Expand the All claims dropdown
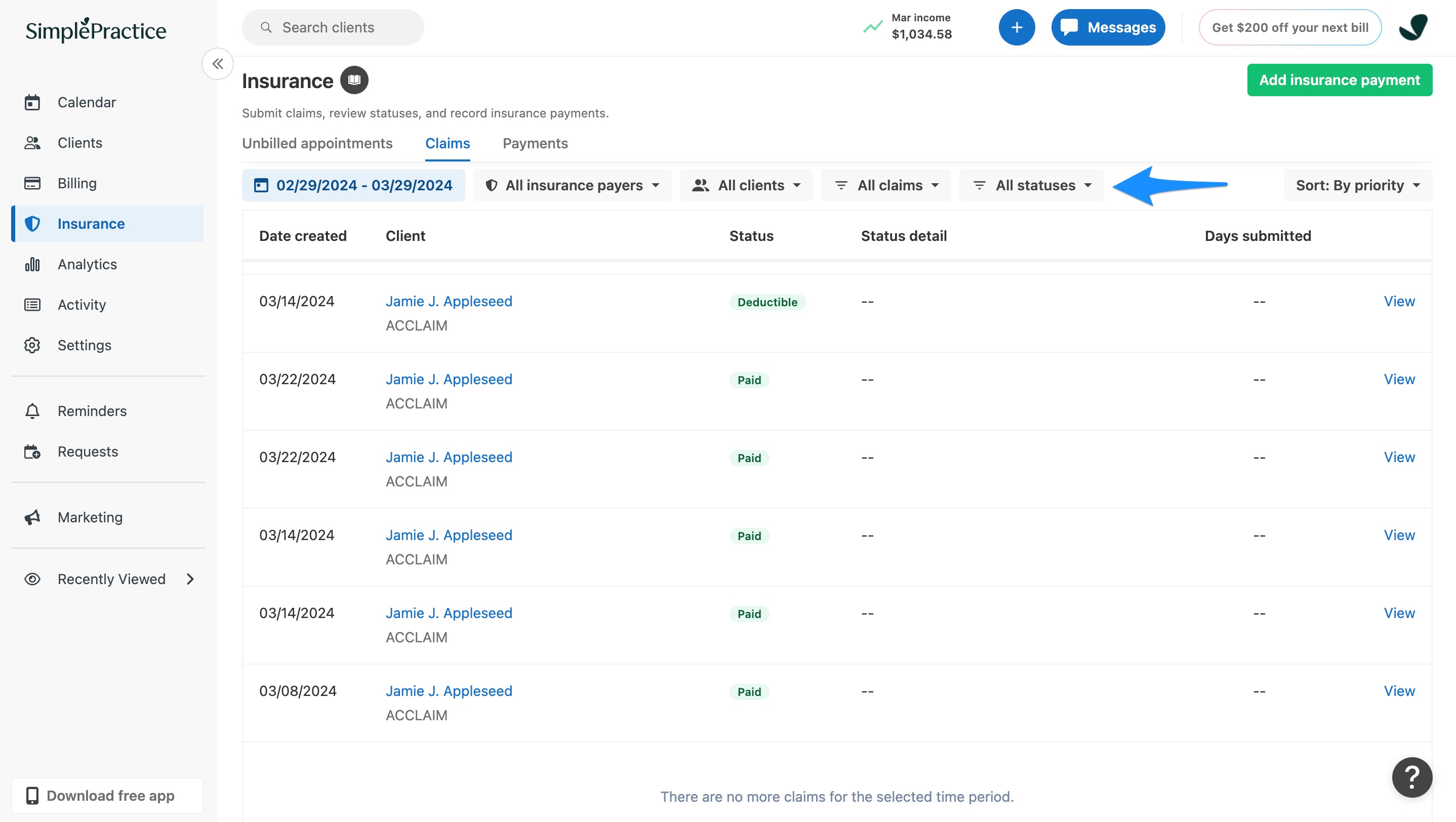This screenshot has height=822, width=1456. click(885, 185)
